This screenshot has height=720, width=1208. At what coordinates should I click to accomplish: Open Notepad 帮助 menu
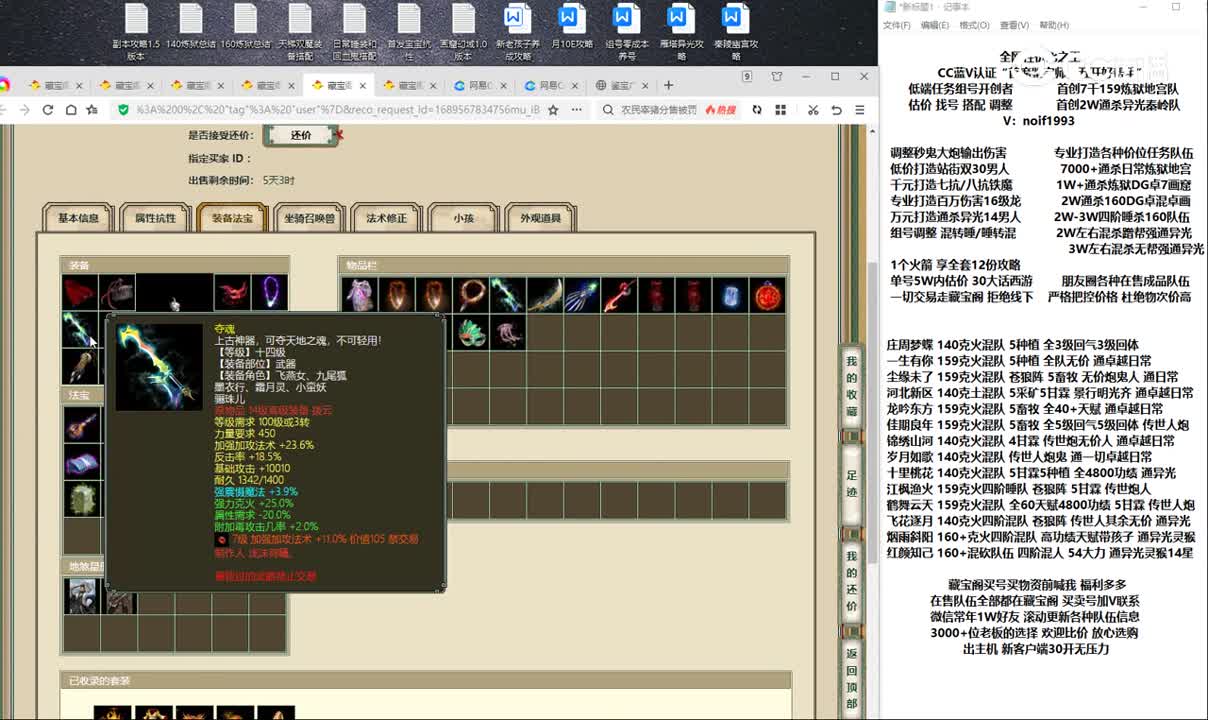coord(1054,25)
